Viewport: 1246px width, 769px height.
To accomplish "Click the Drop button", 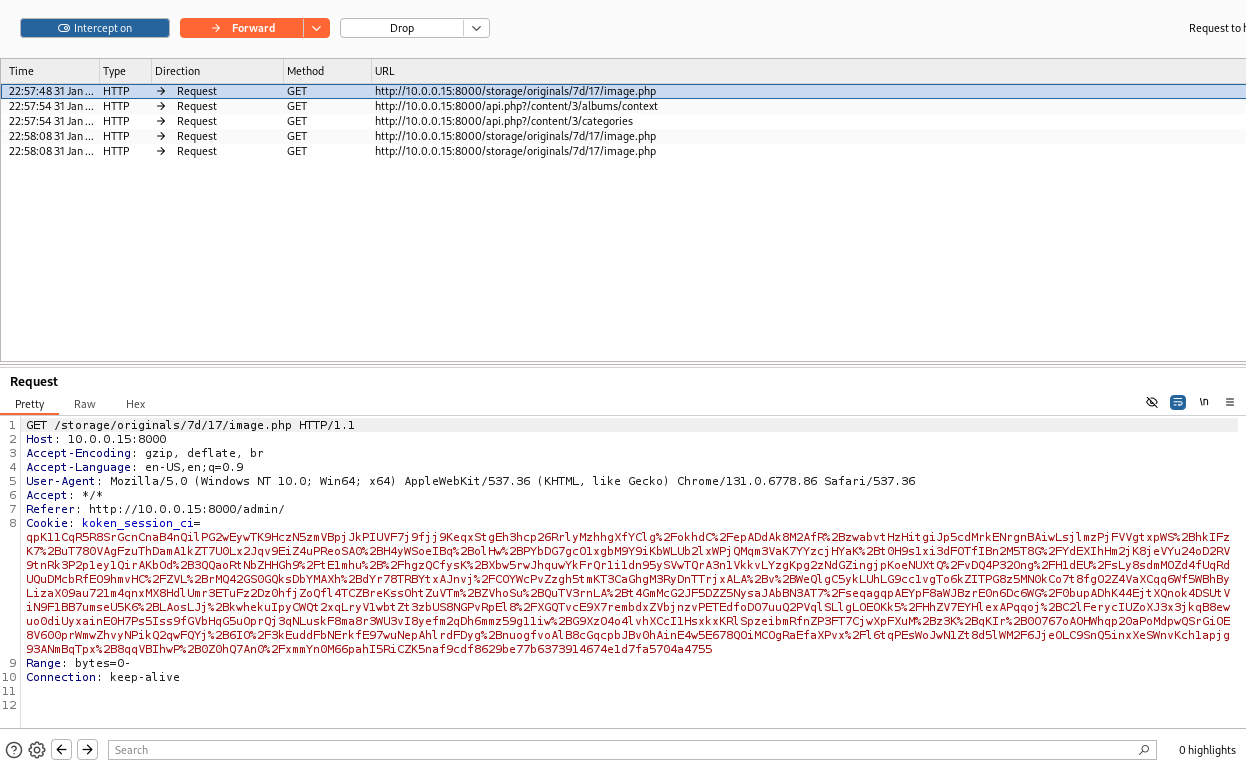I will coord(402,28).
